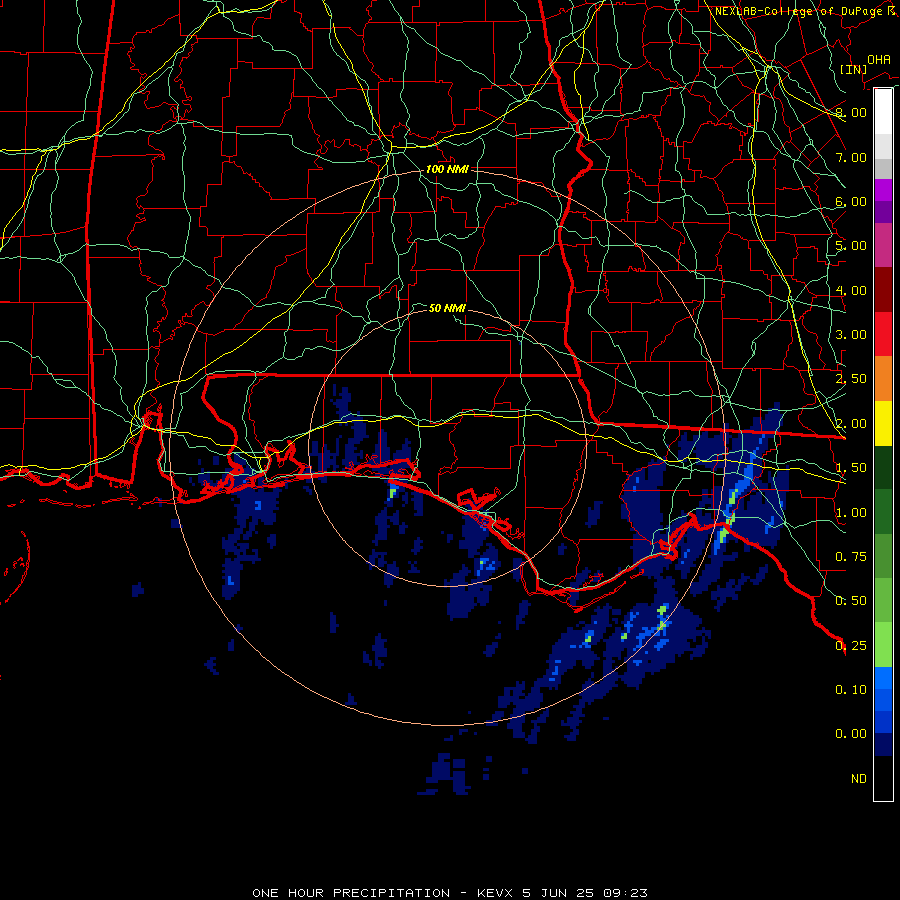Click the 0.00 legend value

coord(851,734)
